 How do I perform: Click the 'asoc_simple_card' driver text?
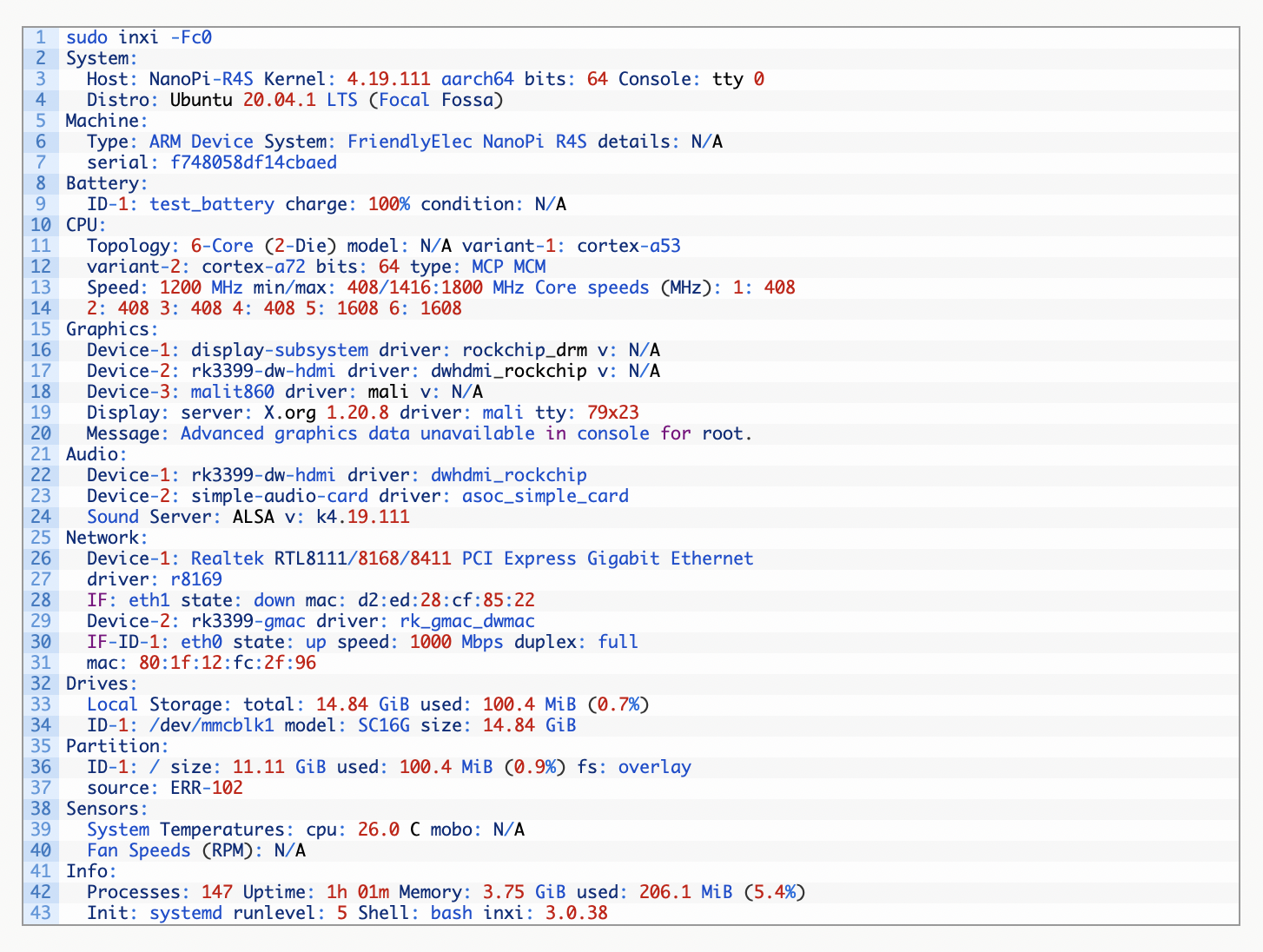[545, 496]
